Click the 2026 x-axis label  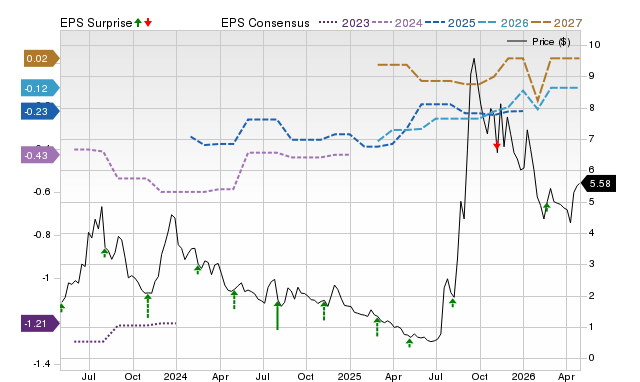click(523, 376)
